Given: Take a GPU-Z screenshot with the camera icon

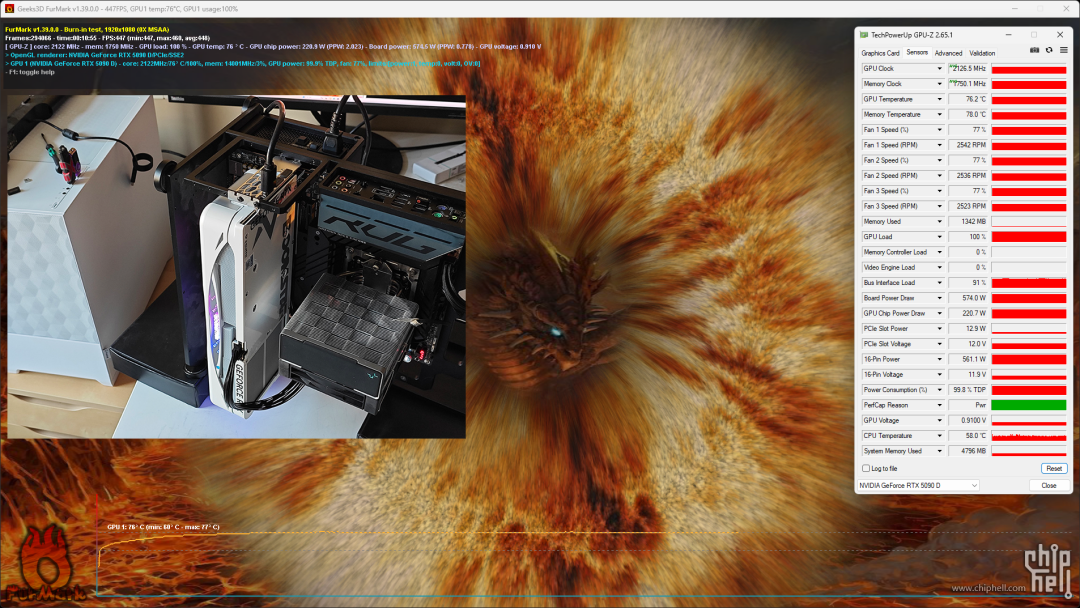Looking at the screenshot, I should pos(1035,50).
